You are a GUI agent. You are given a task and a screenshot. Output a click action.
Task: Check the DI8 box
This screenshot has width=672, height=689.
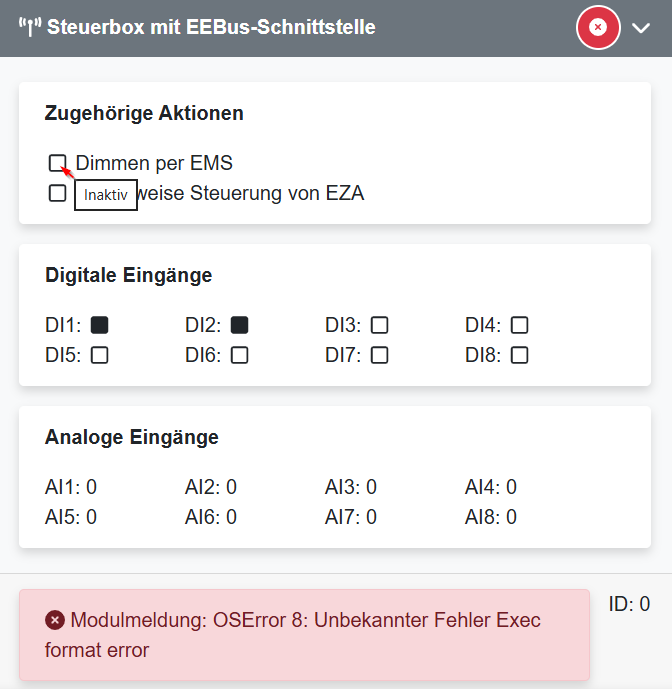519,355
